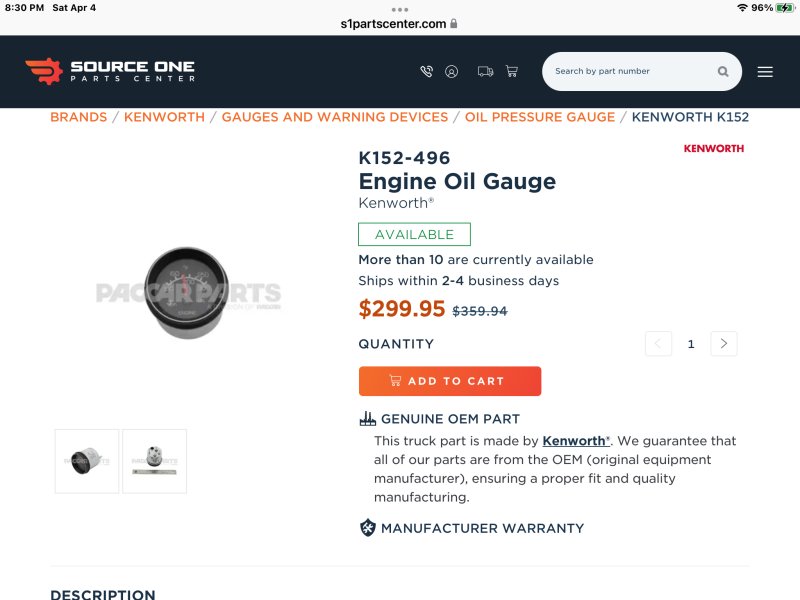Decrease quantity with left arrow
This screenshot has width=800, height=600.
click(x=658, y=344)
